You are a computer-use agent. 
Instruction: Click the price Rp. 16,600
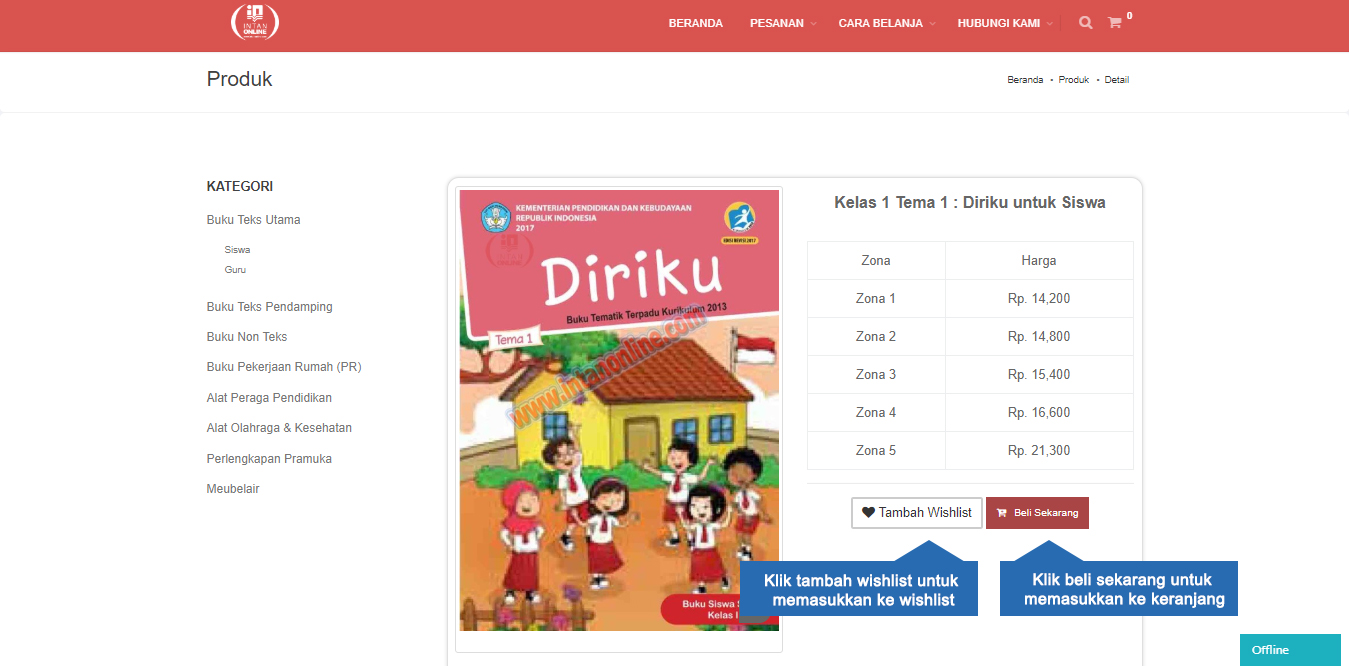coord(1039,413)
